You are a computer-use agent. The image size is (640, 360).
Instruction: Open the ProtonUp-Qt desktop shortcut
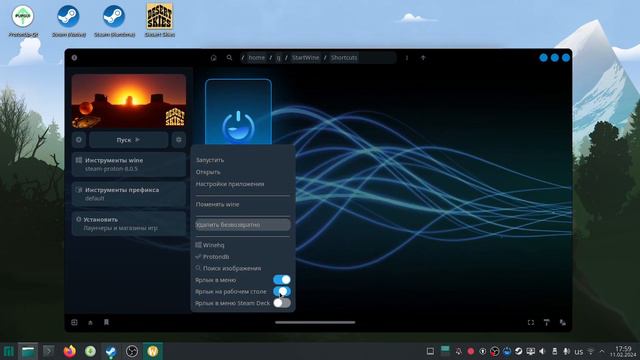(23, 20)
